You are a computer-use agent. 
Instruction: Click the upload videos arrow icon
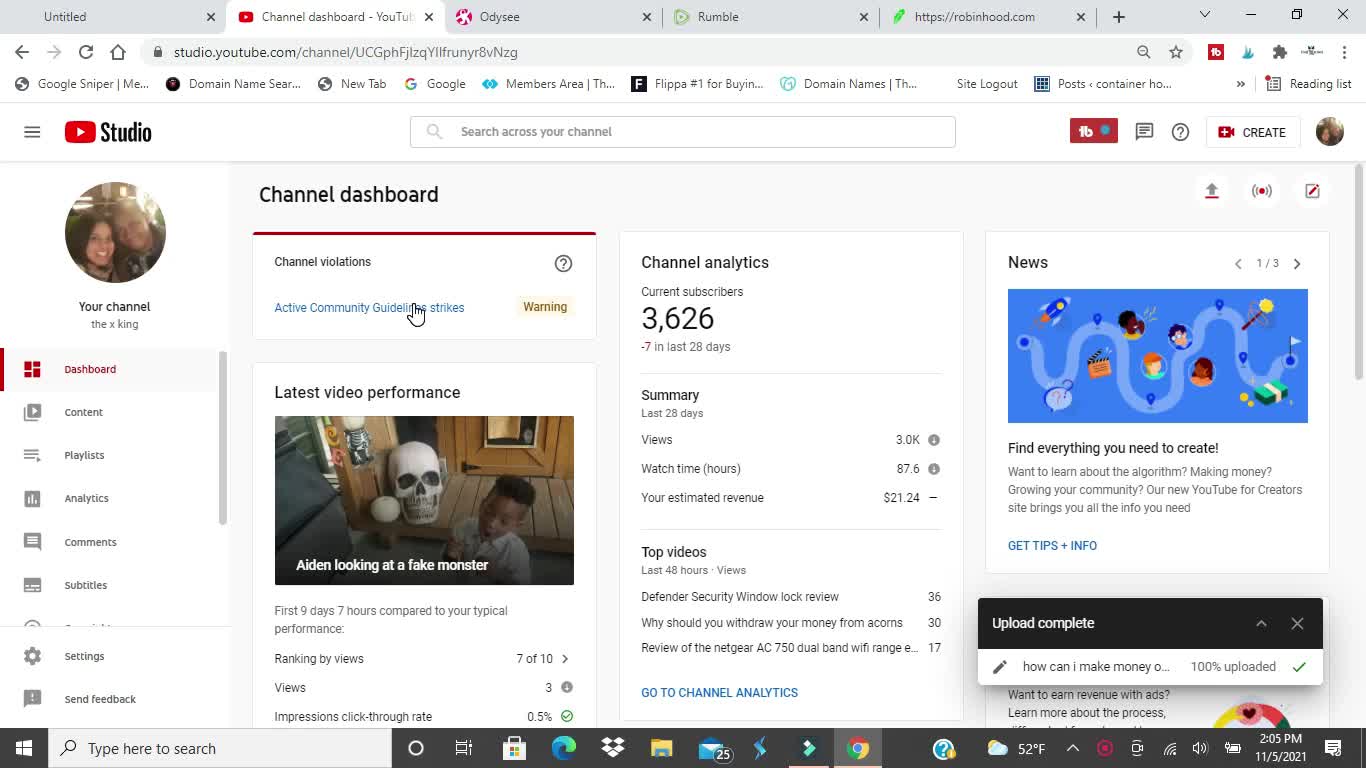1211,191
